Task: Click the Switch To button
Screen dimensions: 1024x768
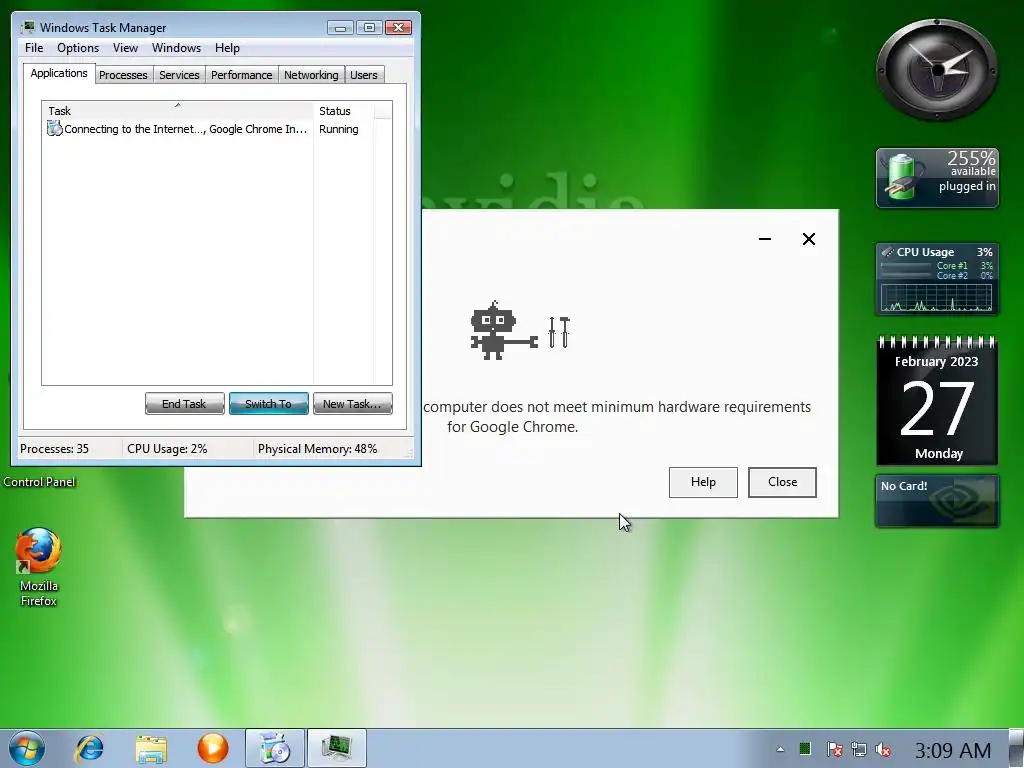Action: 268,404
